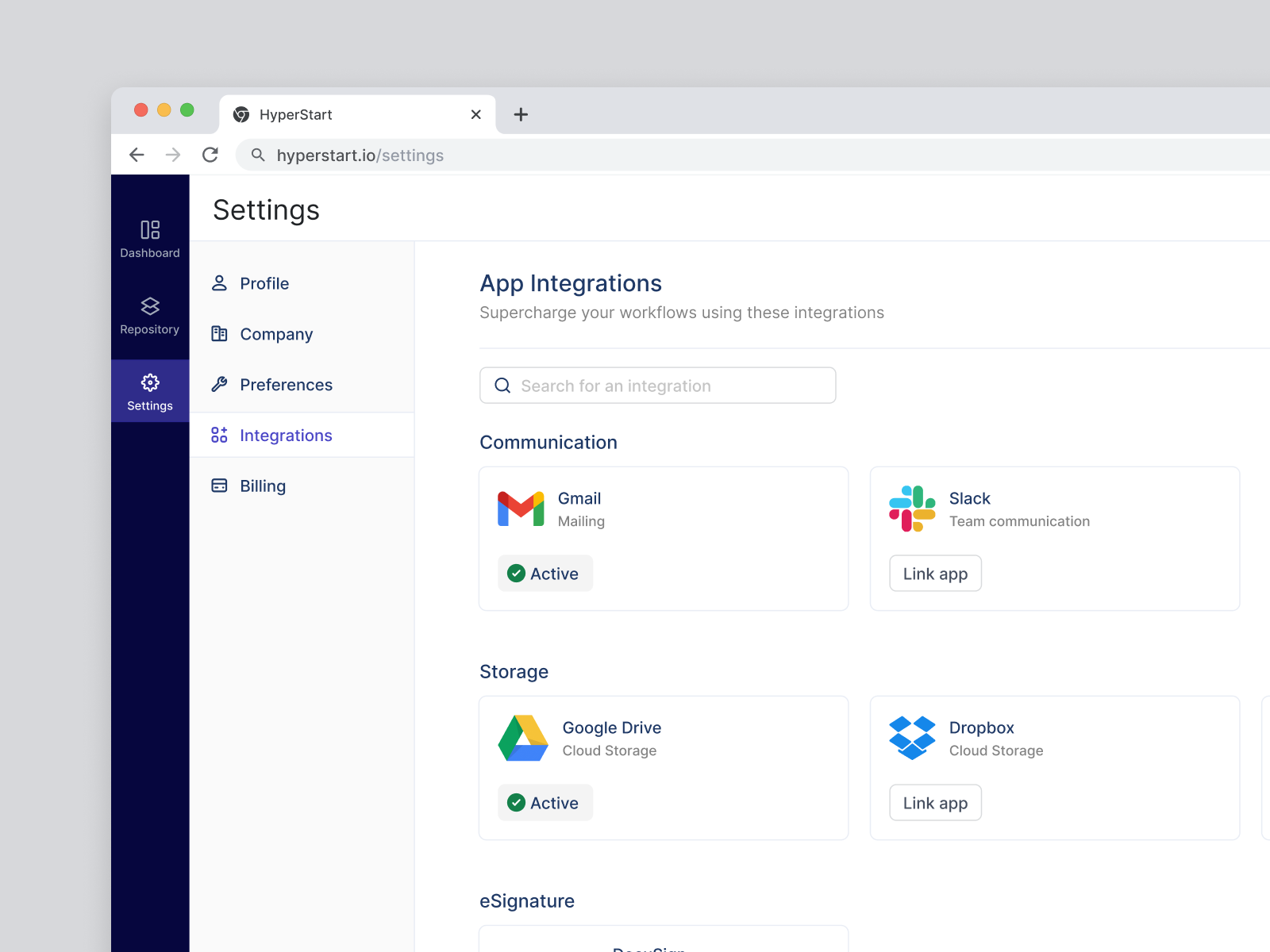The image size is (1270, 952).
Task: Click the Slack logo icon
Action: pos(913,509)
